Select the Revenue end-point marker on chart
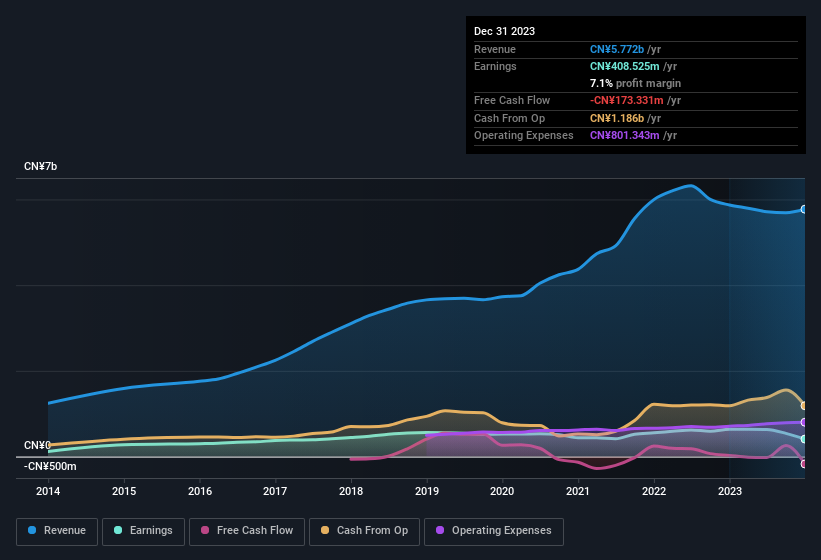 [804, 209]
